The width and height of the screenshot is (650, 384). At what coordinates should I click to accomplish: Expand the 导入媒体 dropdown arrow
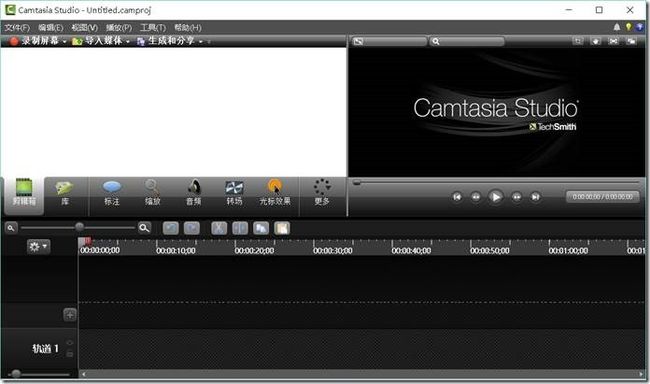(x=128, y=41)
